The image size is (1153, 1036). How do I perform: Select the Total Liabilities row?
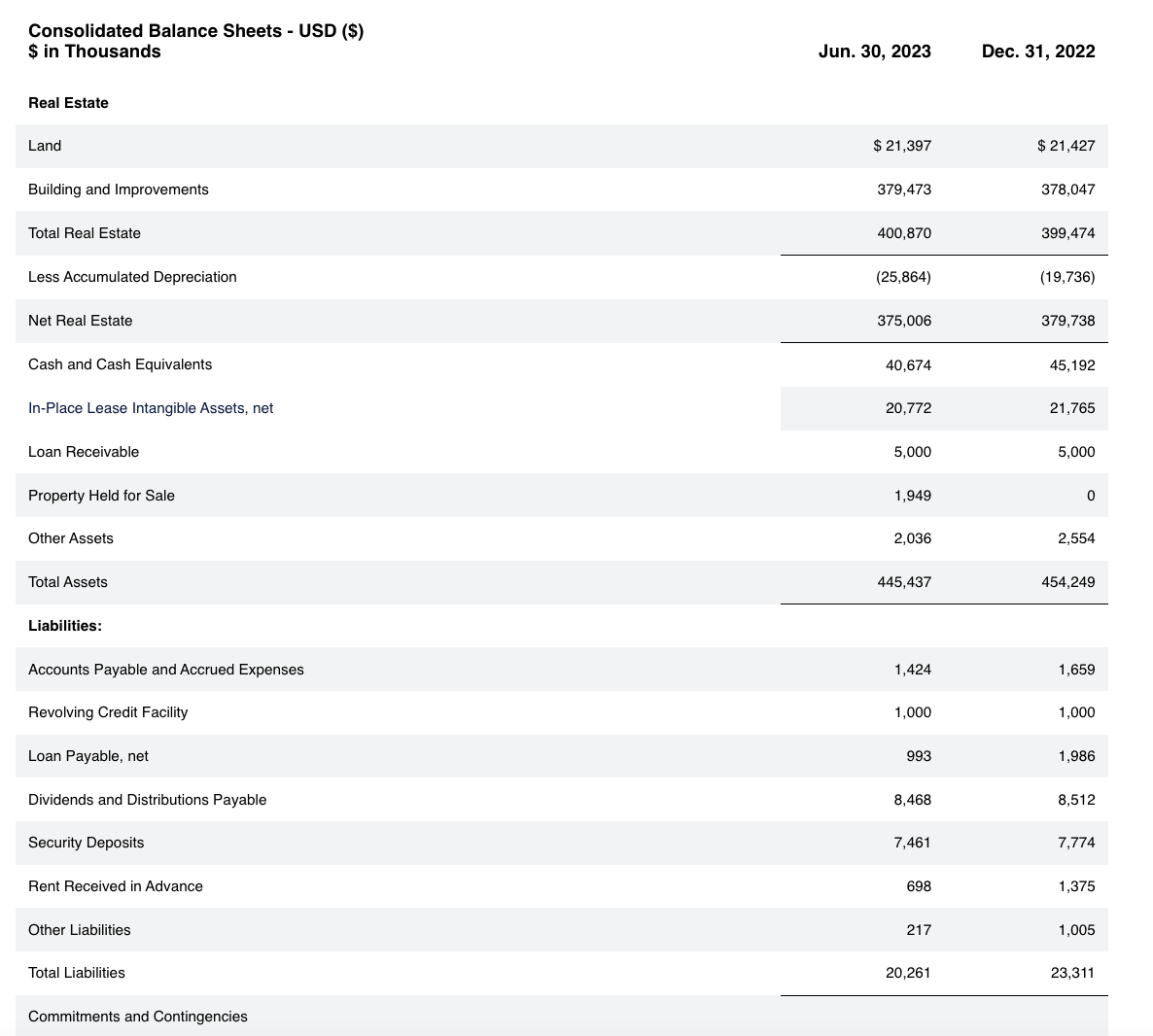click(76, 973)
